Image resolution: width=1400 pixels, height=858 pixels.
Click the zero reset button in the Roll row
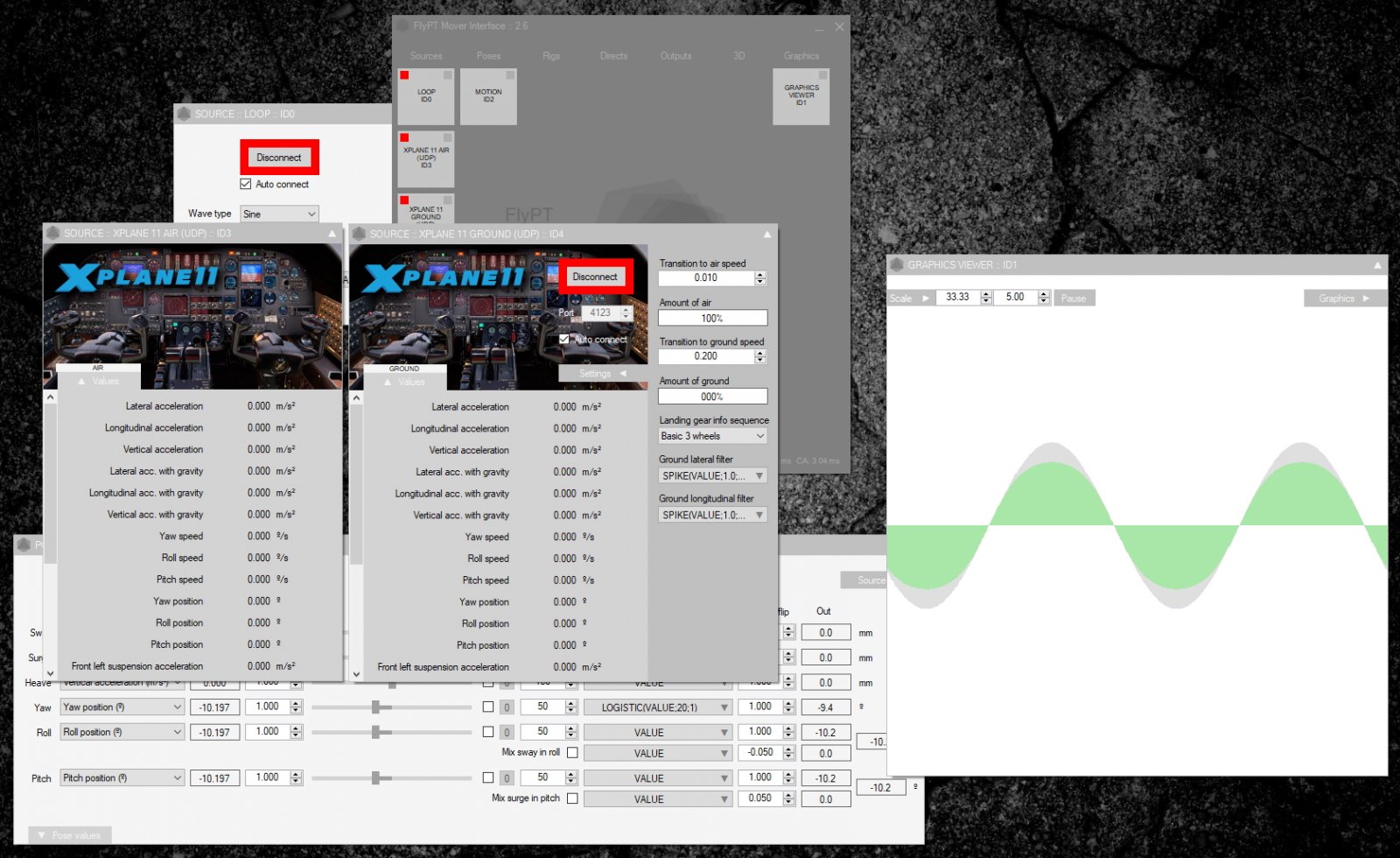point(507,732)
